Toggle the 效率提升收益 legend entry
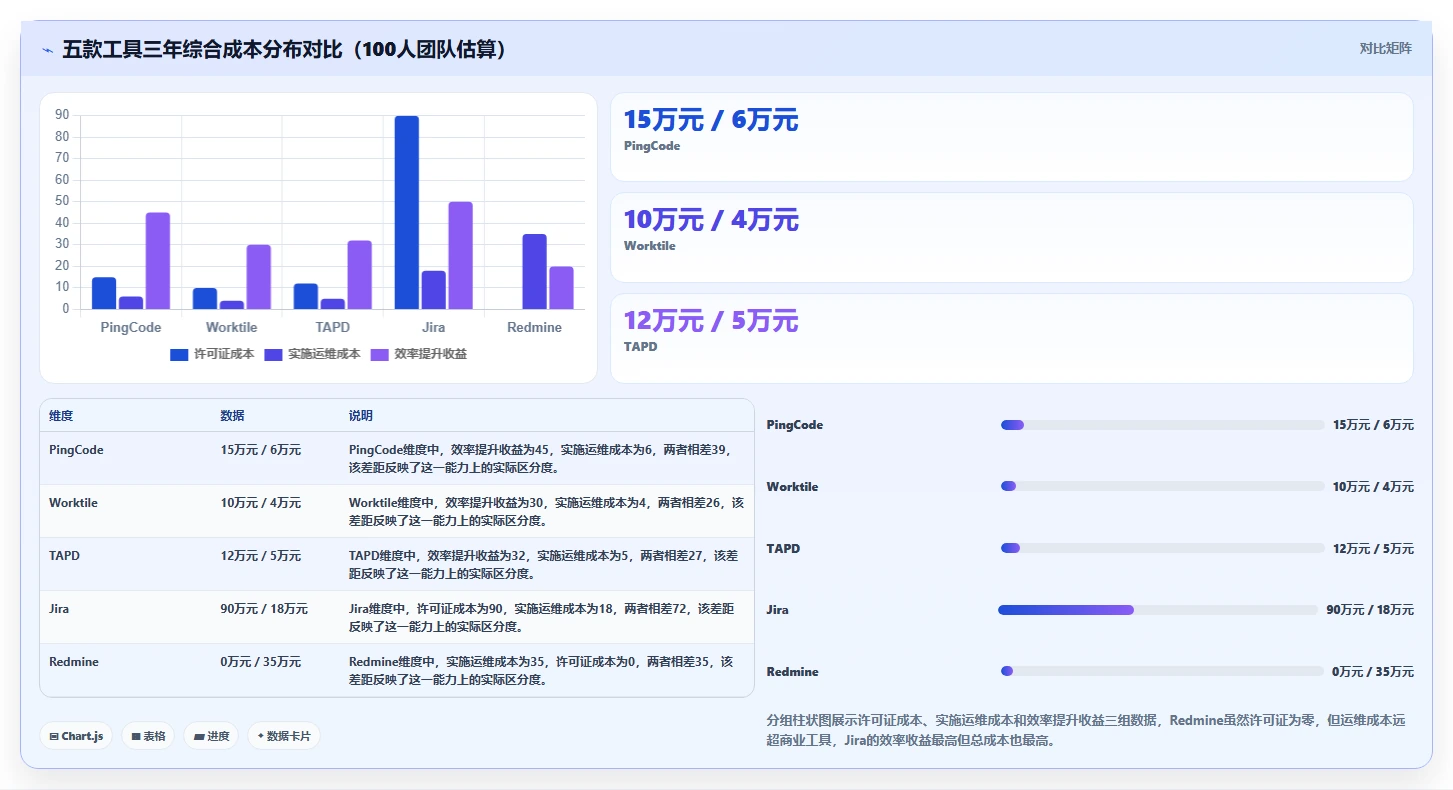 tap(418, 354)
